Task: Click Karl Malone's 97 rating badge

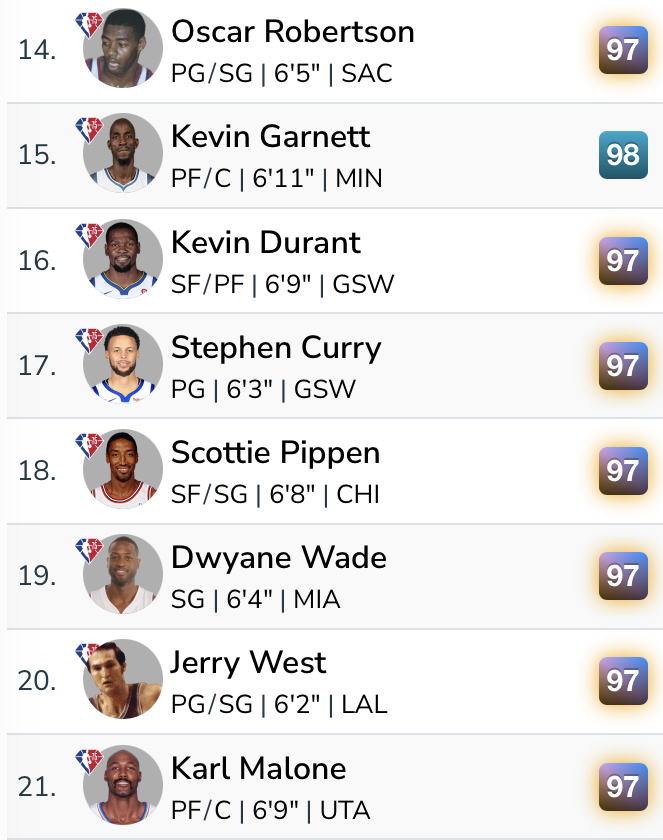Action: tap(622, 786)
